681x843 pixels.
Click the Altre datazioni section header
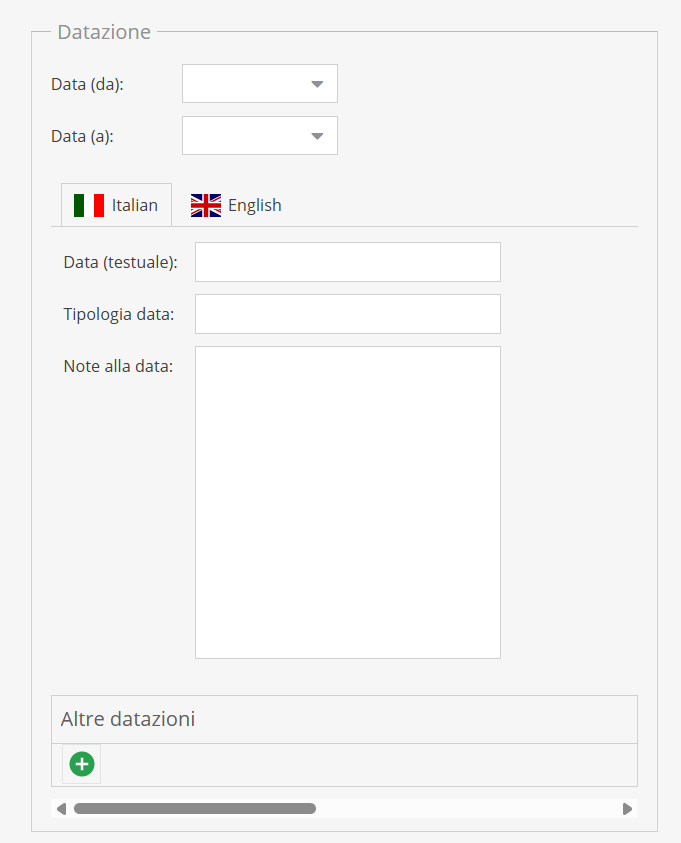coord(128,719)
